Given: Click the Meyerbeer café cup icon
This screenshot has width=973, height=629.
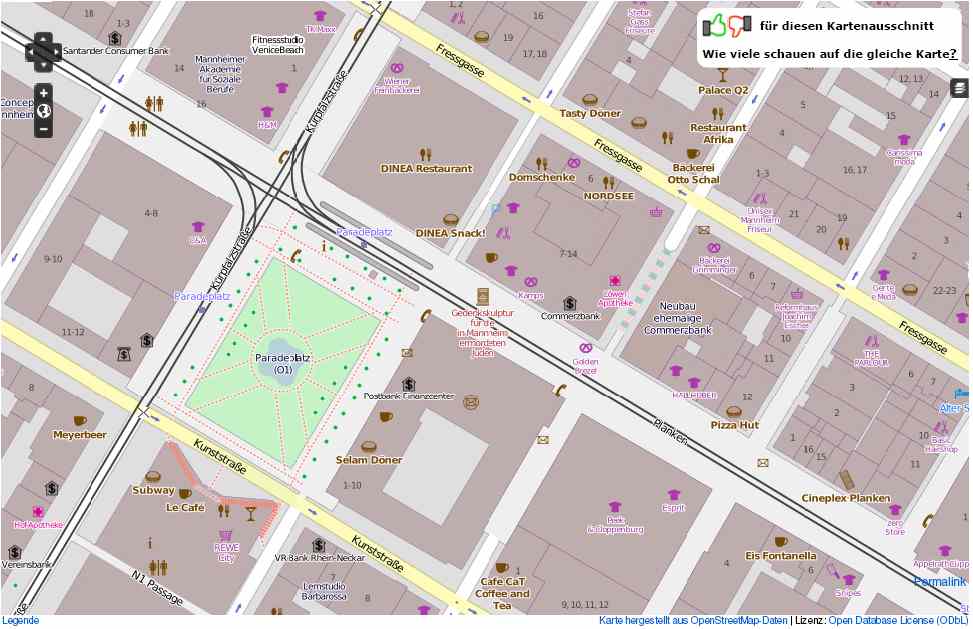Looking at the screenshot, I should (79, 421).
